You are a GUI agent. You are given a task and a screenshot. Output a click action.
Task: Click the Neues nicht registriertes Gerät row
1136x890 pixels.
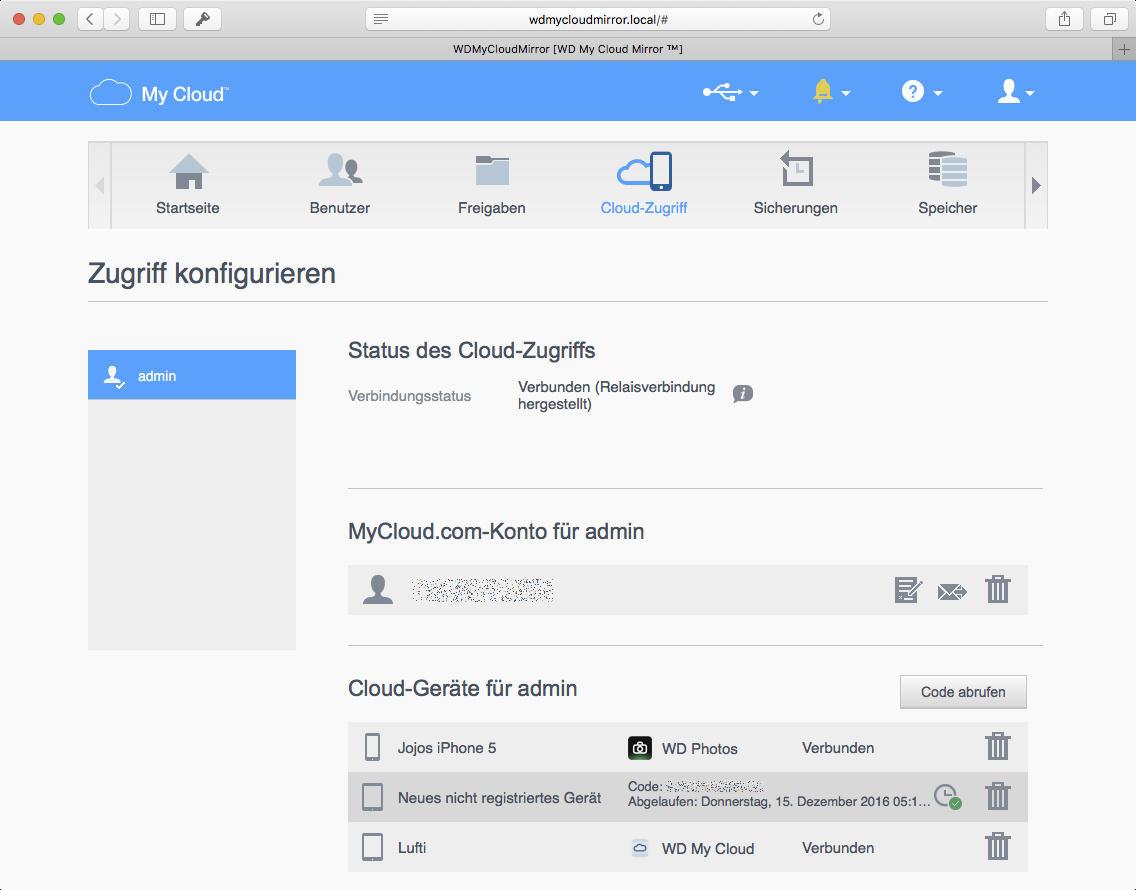pyautogui.click(x=688, y=797)
